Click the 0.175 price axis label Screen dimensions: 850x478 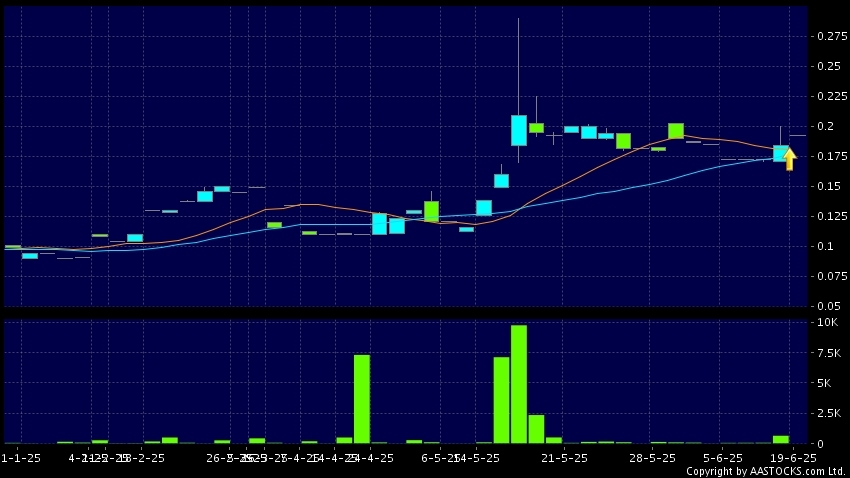coord(832,156)
